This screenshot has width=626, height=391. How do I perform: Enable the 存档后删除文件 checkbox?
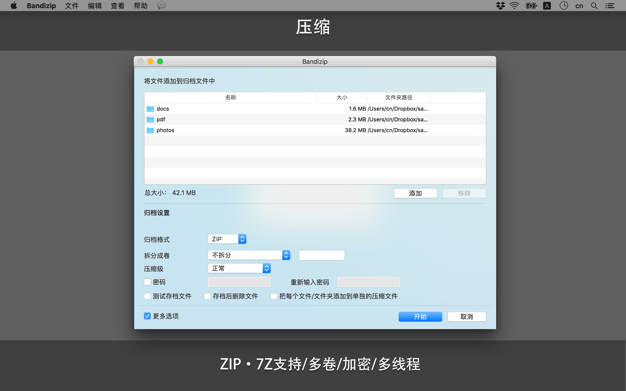[207, 296]
